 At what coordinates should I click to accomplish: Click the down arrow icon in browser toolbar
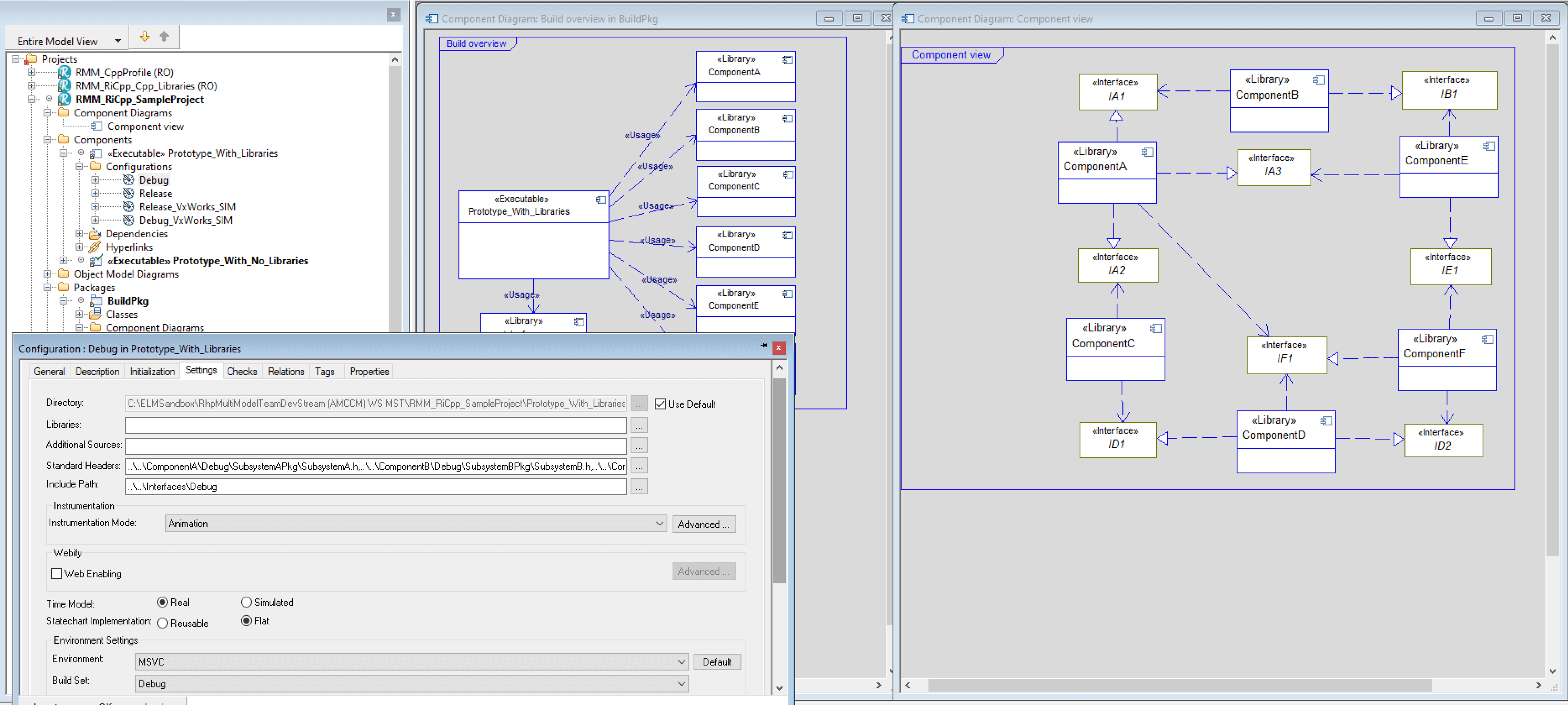coord(144,37)
